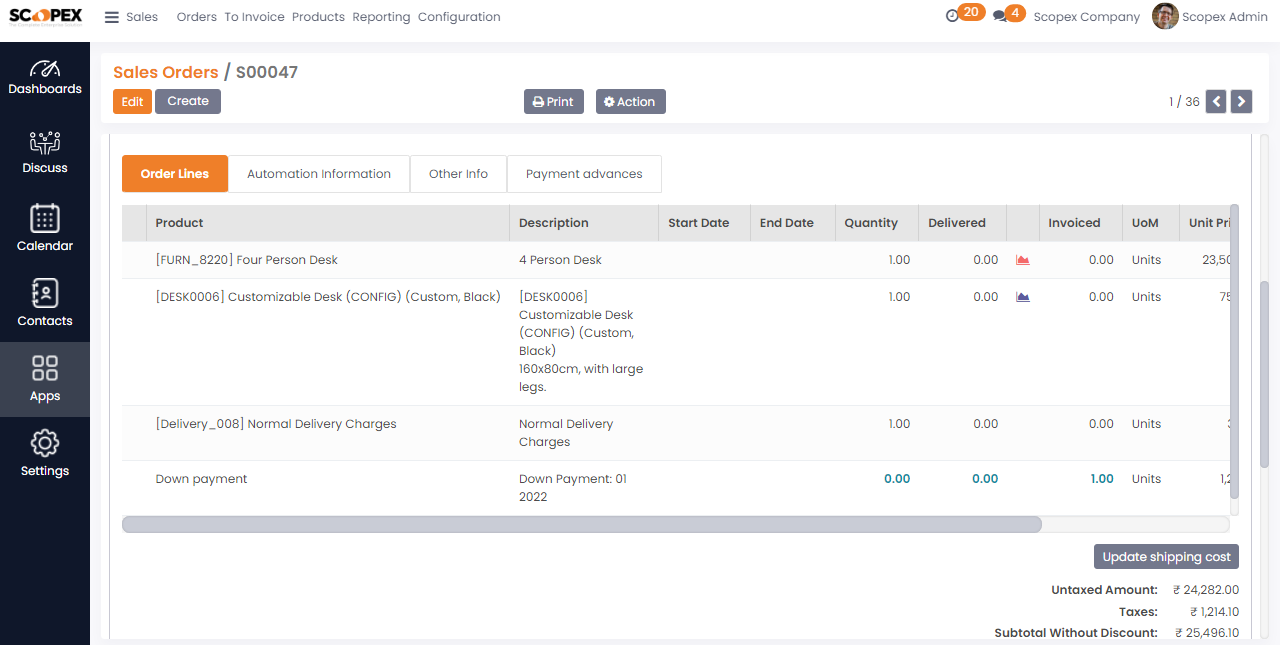
Task: Open the [DESK0006] Customizable Desk product line
Action: pyautogui.click(x=328, y=297)
